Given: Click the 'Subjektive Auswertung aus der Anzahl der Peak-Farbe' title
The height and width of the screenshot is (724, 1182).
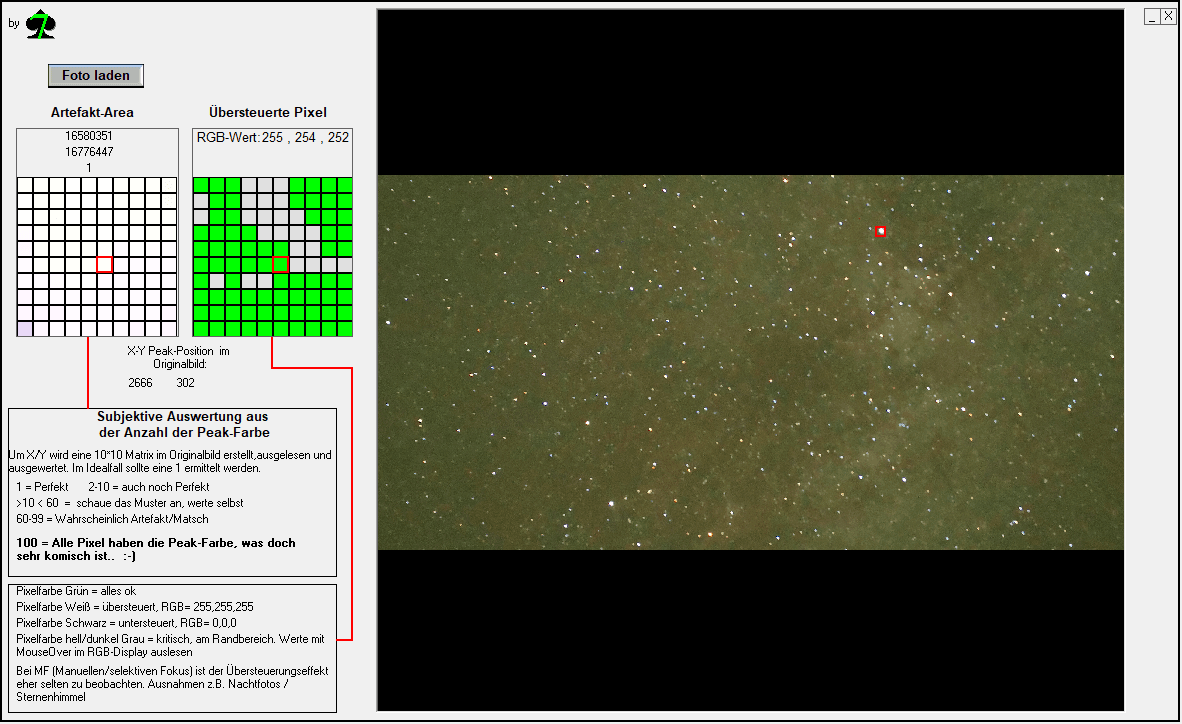Looking at the screenshot, I should click(183, 425).
